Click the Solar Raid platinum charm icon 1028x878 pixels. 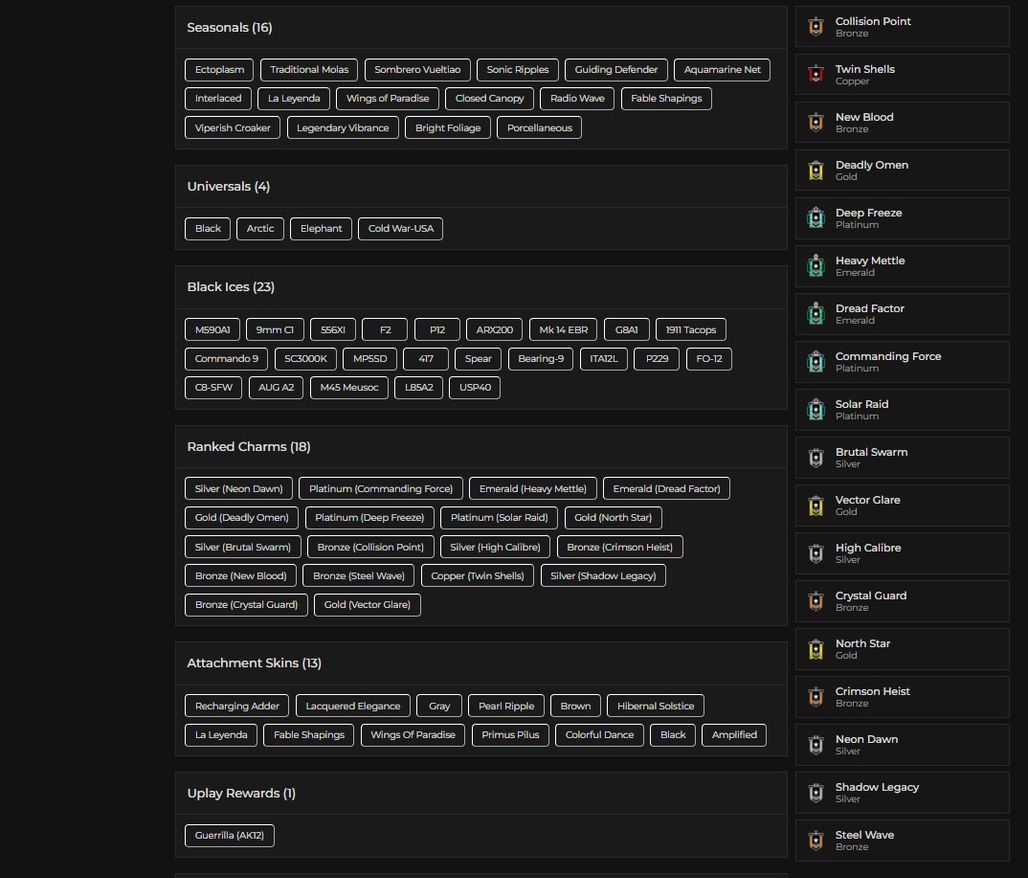click(x=816, y=410)
